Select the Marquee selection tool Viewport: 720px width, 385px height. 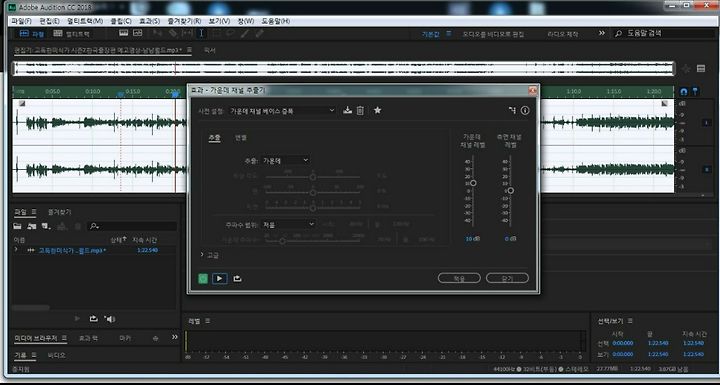point(216,33)
